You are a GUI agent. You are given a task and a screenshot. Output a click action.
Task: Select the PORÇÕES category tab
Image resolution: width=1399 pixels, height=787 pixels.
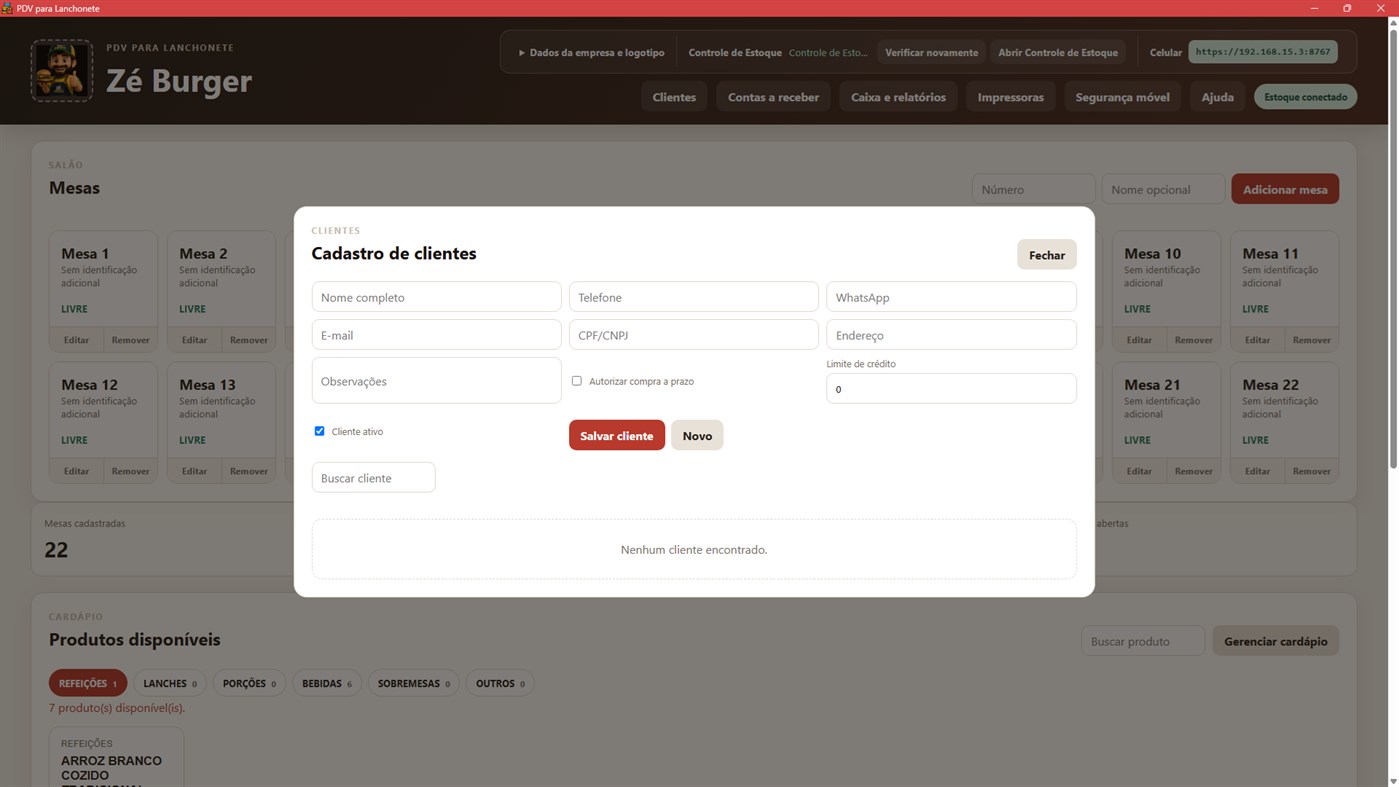click(x=249, y=683)
